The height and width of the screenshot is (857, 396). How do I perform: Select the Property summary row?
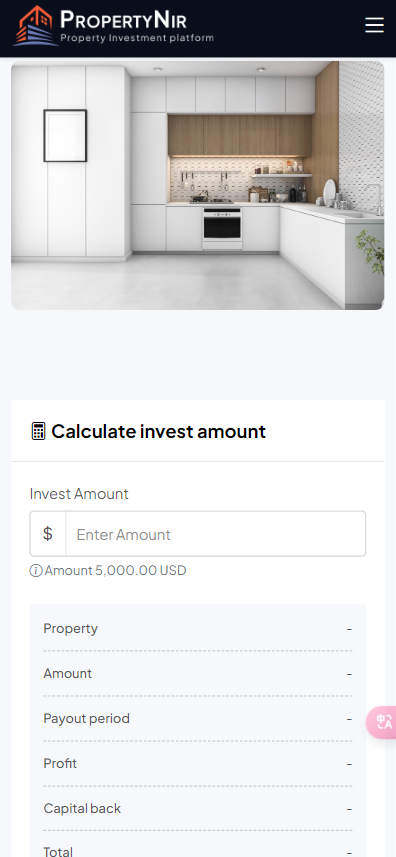(198, 629)
